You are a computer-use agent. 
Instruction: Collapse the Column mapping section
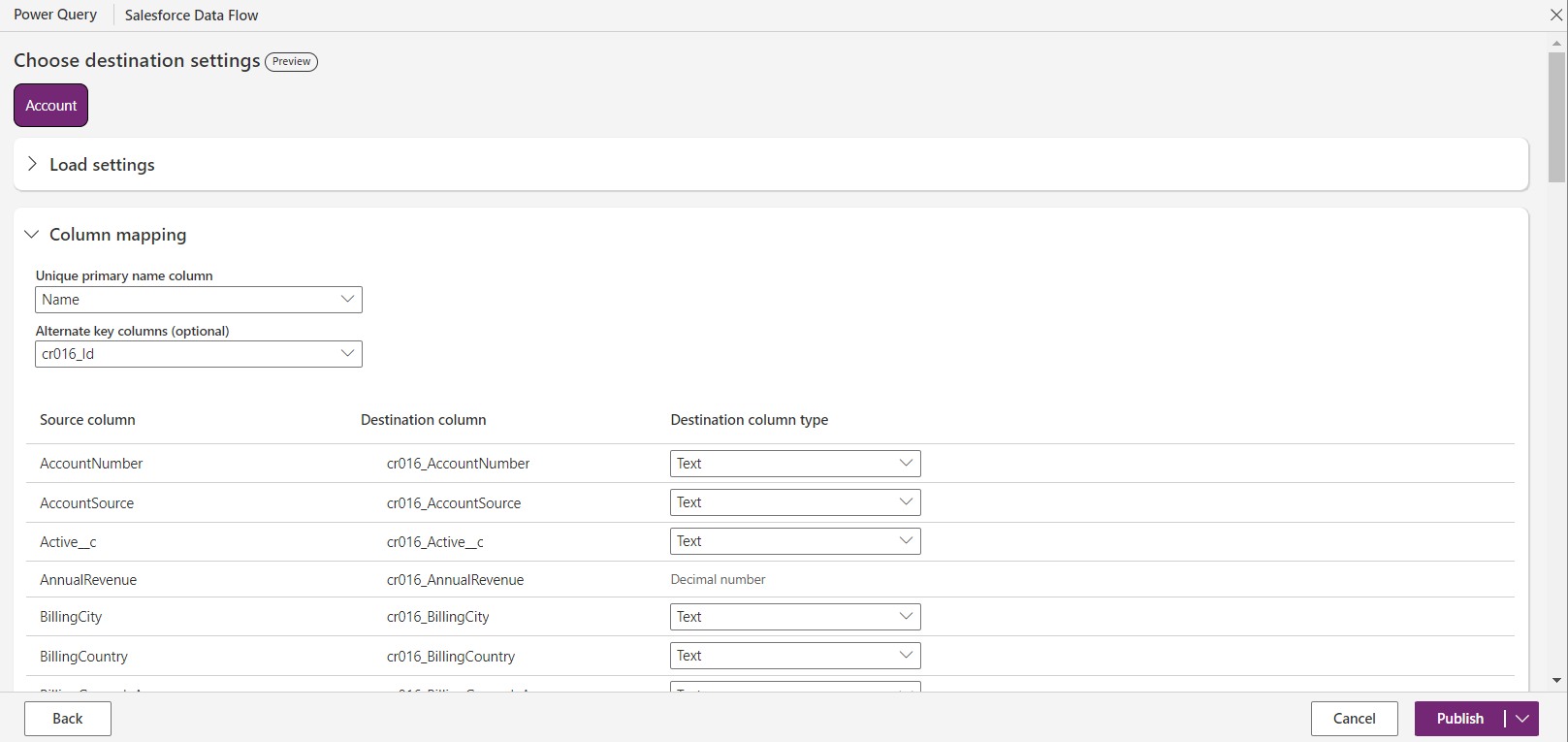point(32,235)
